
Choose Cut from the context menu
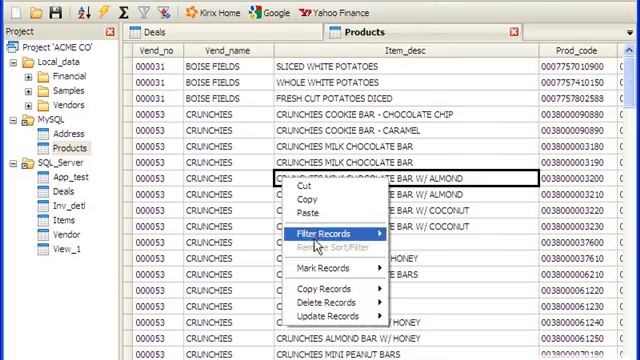[x=335, y=186]
